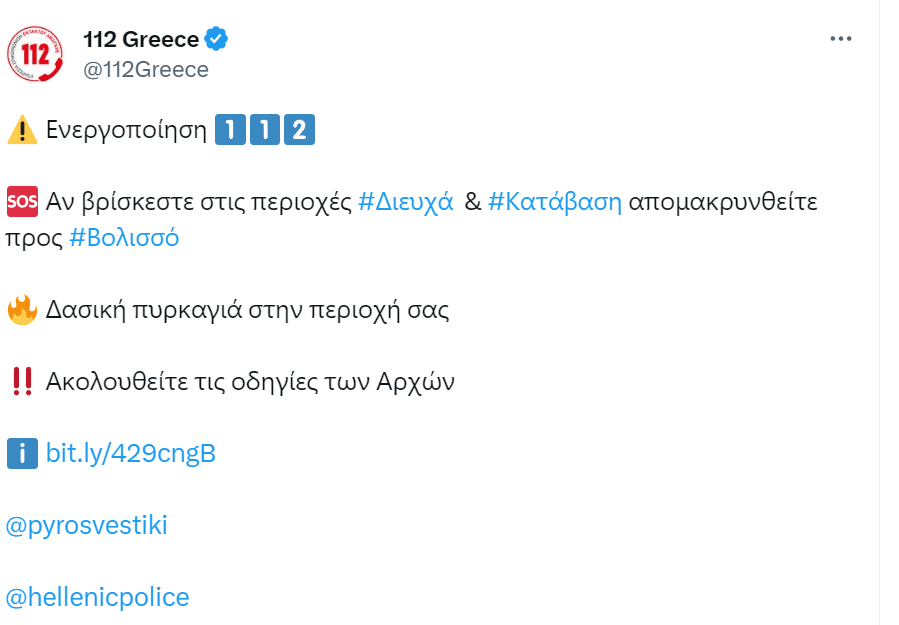
Task: Open the @hellenicpolice mention
Action: coord(97,597)
